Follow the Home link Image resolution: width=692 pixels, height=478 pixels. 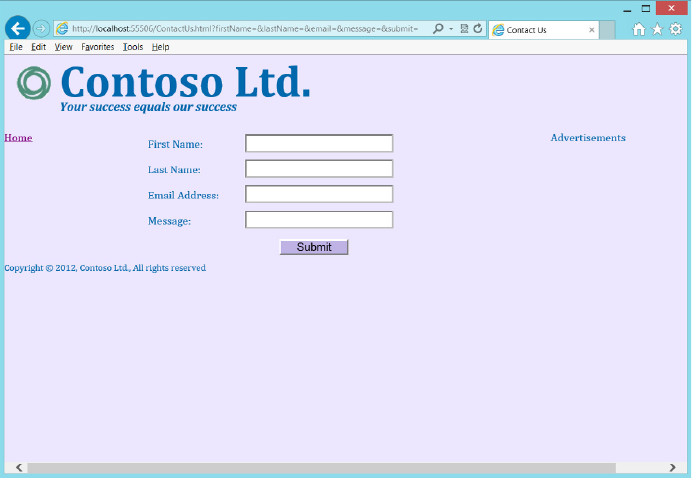(x=18, y=138)
